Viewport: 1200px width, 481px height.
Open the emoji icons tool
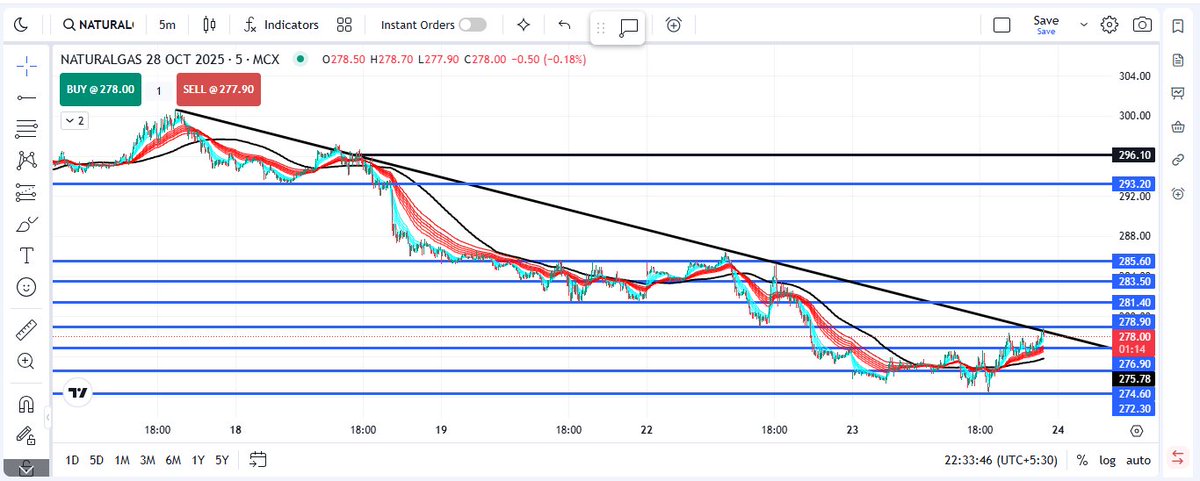coord(27,287)
